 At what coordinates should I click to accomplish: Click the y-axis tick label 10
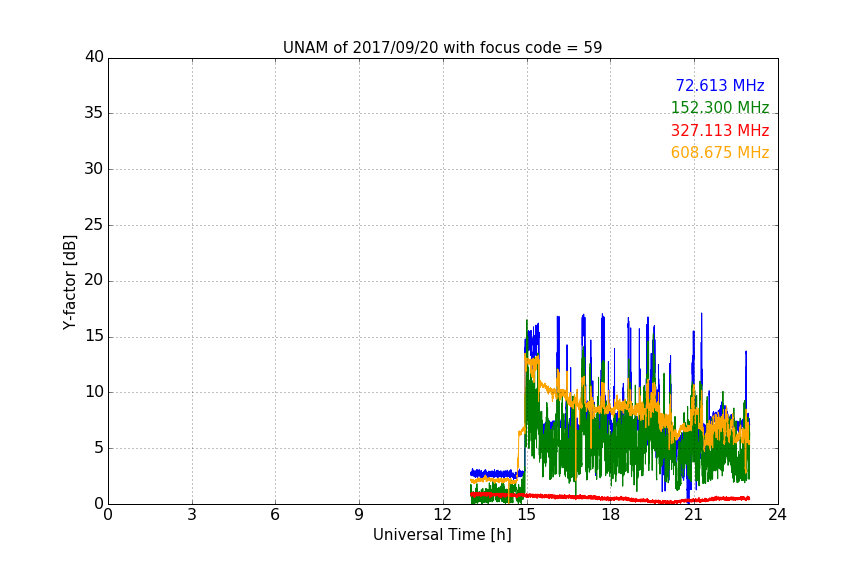94,392
